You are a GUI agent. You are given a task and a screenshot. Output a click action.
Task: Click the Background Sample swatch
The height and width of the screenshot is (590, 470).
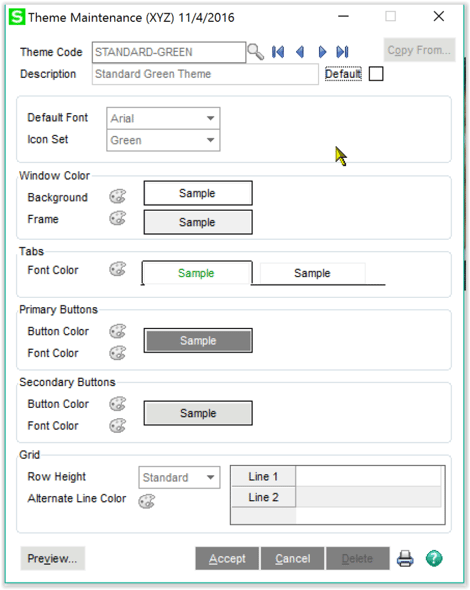click(x=198, y=193)
